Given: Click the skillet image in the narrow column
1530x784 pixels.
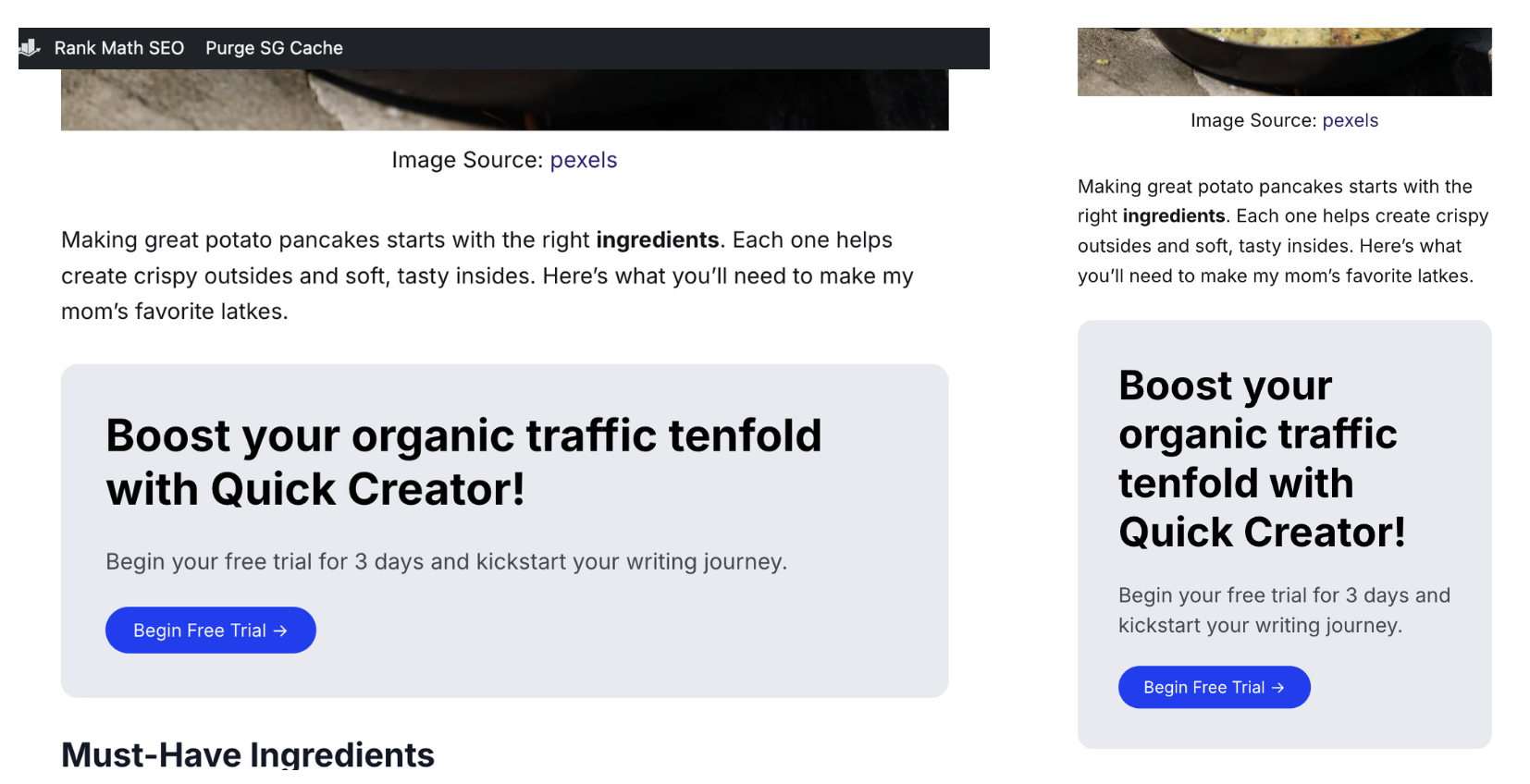Looking at the screenshot, I should pyautogui.click(x=1284, y=62).
